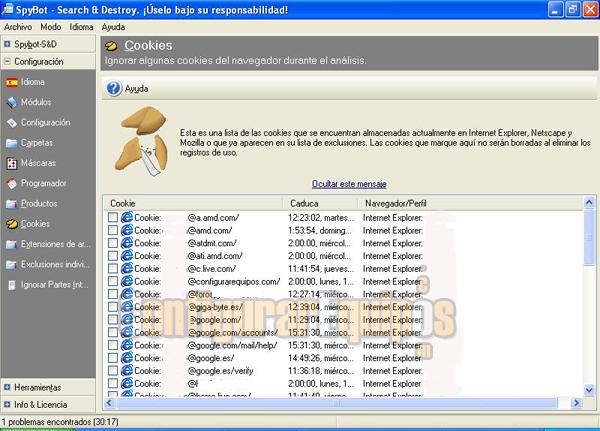Select the @giga-byte.es/ cookie row text
This screenshot has height=431, width=600.
coord(215,307)
